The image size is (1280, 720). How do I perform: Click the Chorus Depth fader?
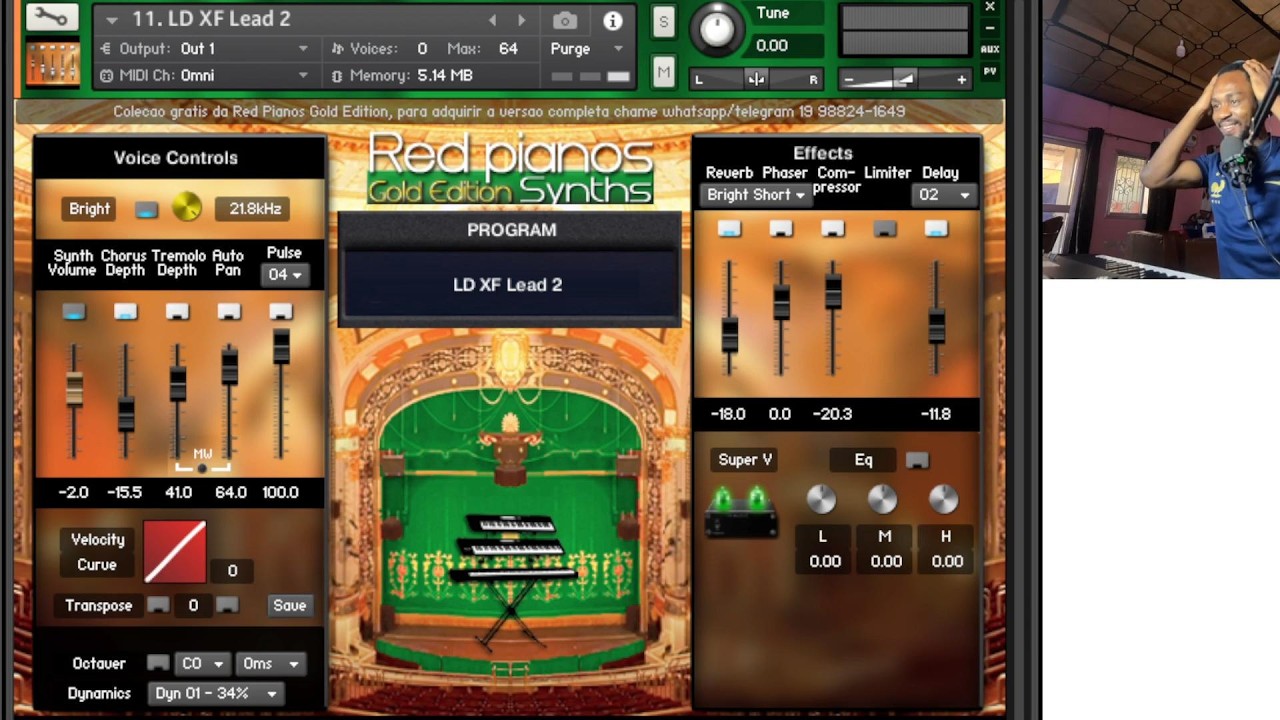pos(126,413)
